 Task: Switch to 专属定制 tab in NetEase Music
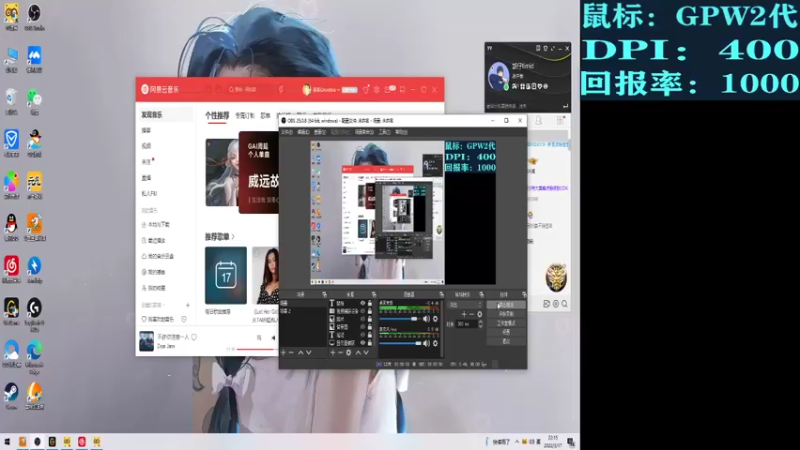[x=245, y=116]
